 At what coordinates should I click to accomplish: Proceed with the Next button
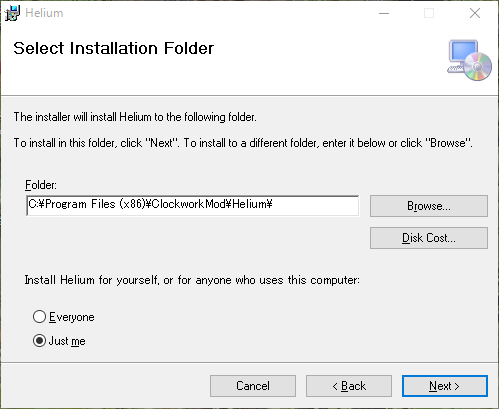pyautogui.click(x=445, y=386)
